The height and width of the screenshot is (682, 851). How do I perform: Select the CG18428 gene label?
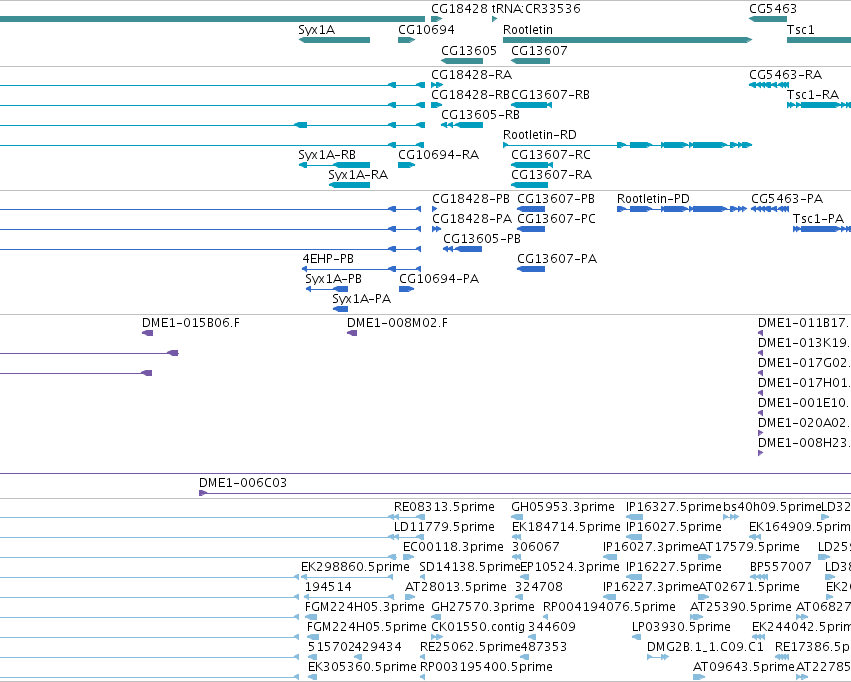[x=459, y=9]
